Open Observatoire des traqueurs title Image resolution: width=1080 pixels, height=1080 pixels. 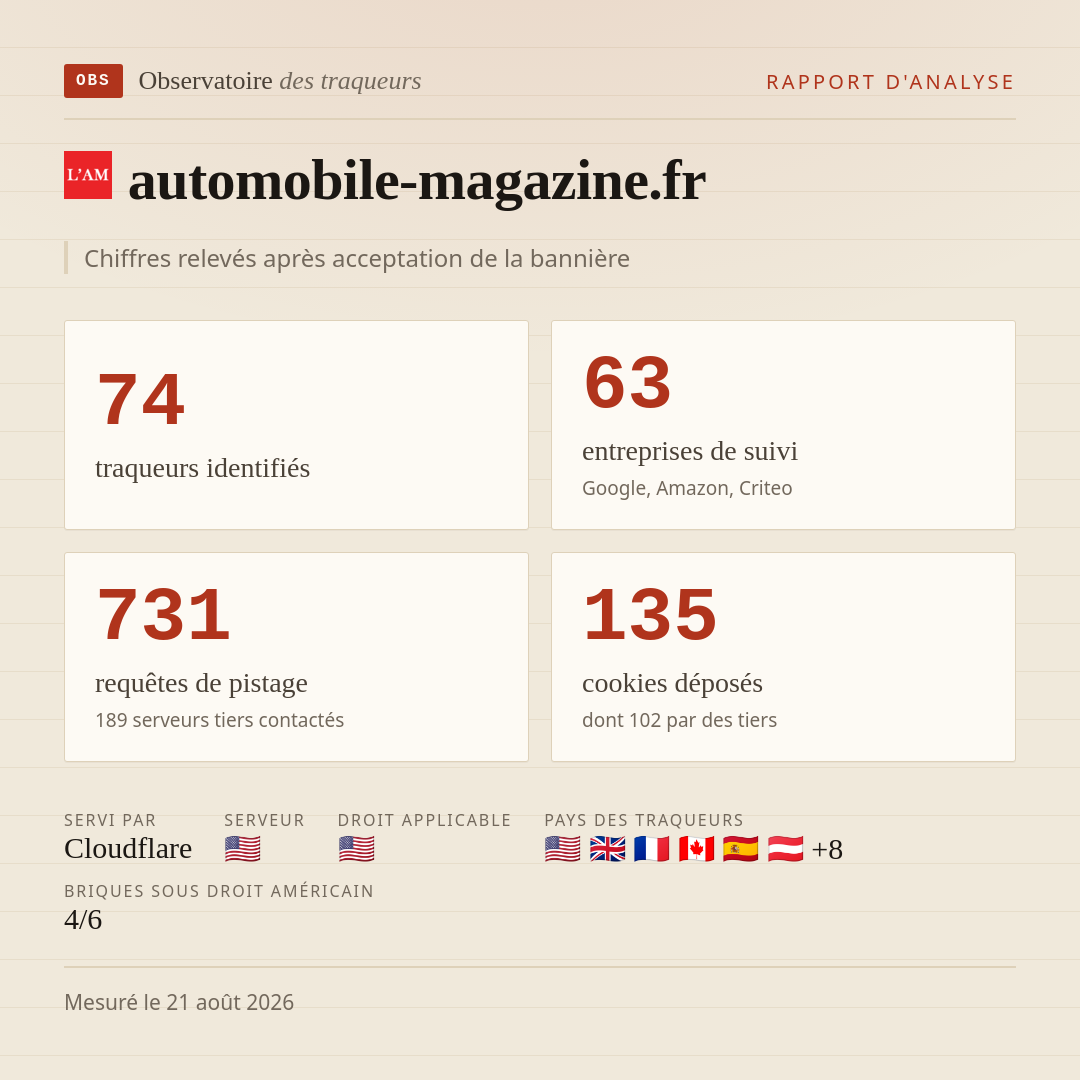coord(280,81)
